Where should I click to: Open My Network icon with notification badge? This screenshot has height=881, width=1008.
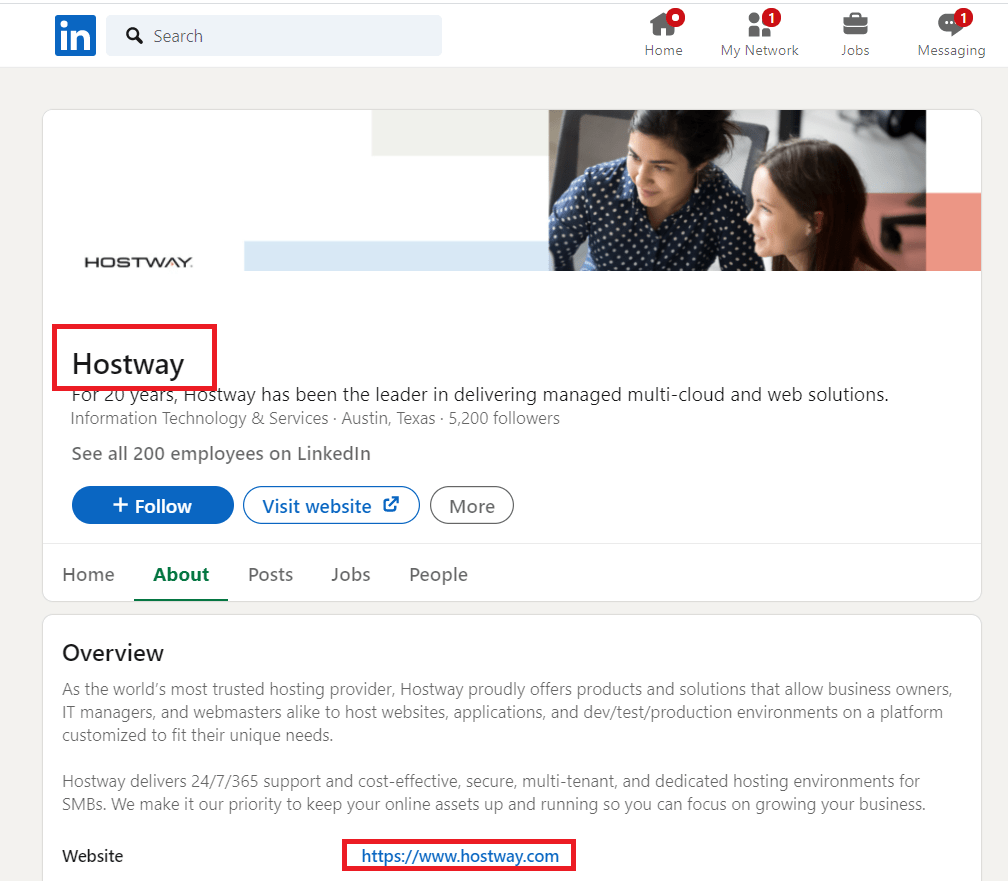(x=759, y=35)
